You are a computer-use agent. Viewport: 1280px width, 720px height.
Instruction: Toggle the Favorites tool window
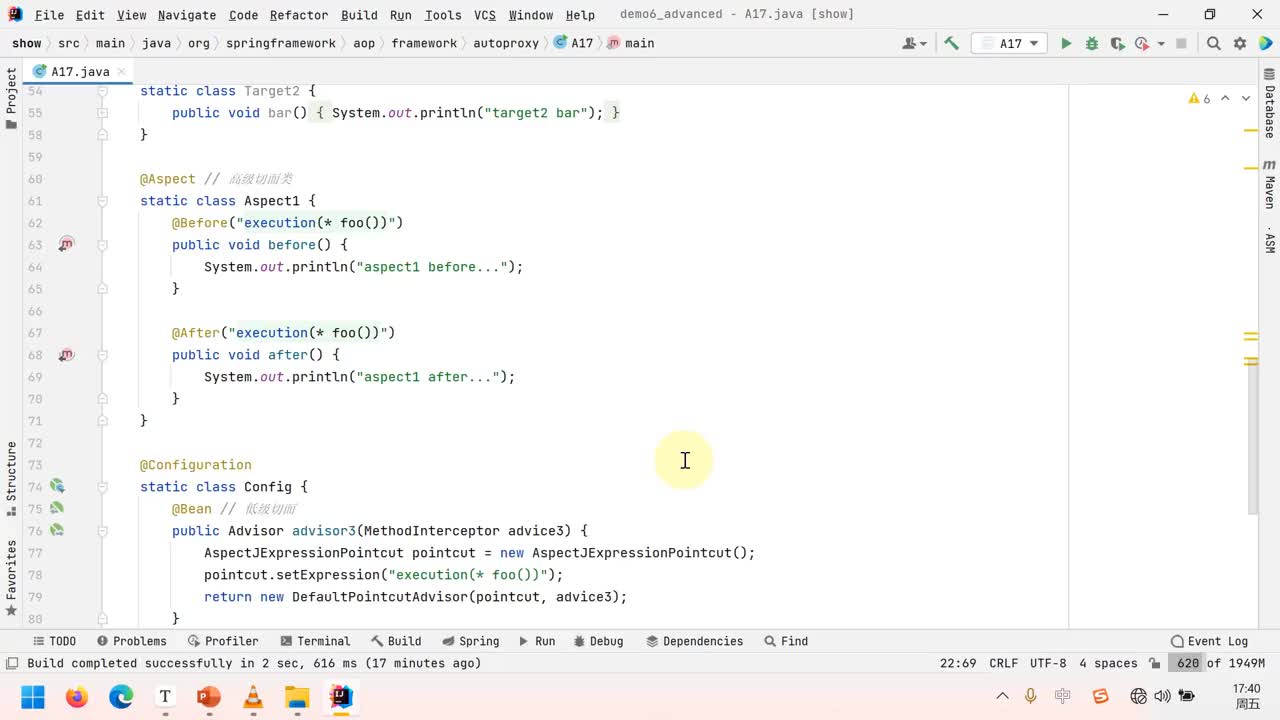pos(11,578)
